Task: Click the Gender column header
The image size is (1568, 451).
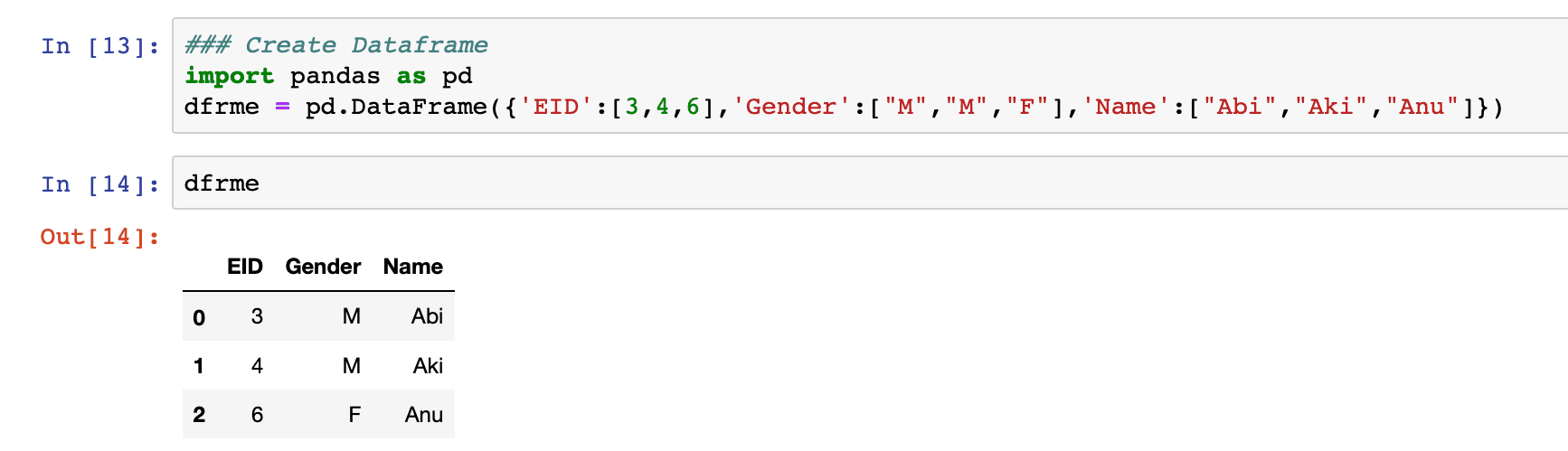Action: pos(323,267)
